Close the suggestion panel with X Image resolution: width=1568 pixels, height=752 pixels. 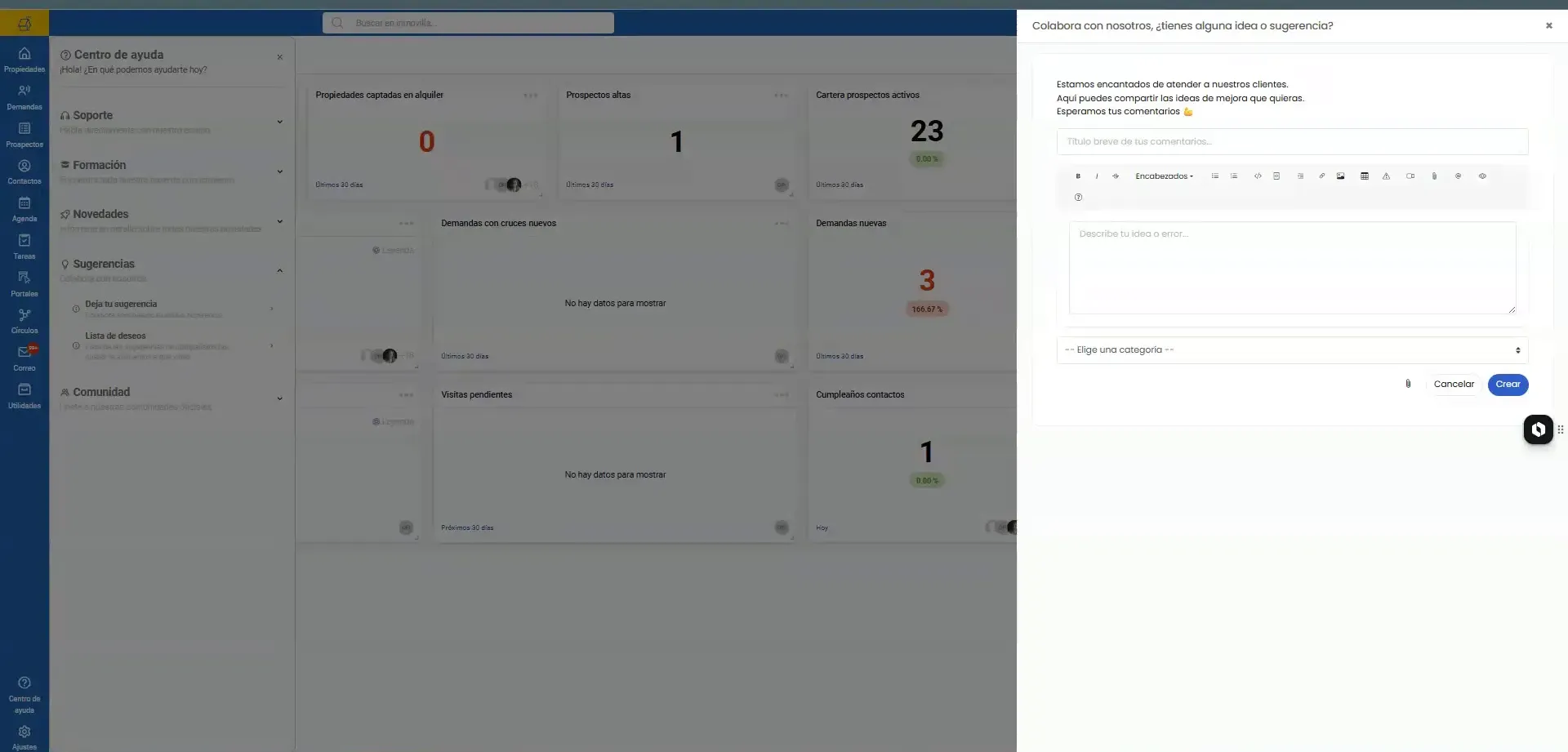point(1548,26)
